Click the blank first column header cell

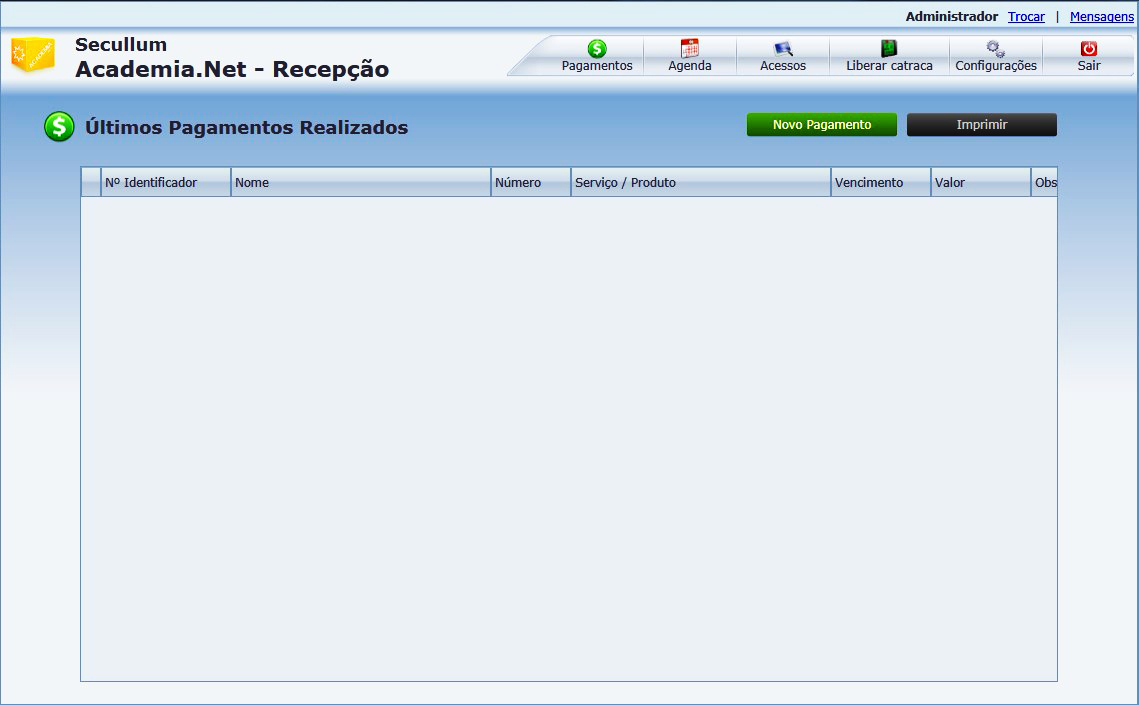coord(91,183)
